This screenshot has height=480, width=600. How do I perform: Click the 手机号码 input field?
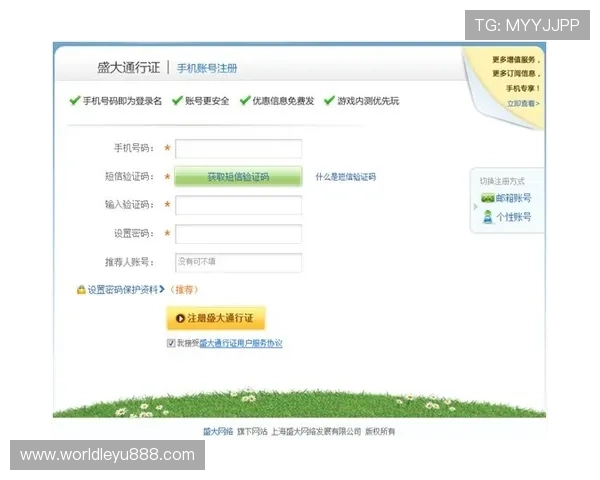(x=238, y=149)
